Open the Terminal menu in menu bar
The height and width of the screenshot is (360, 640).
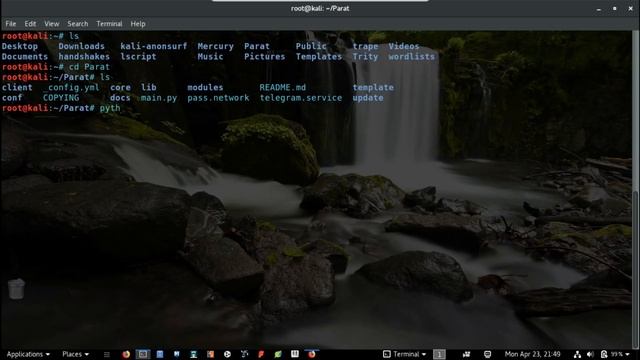click(x=109, y=24)
